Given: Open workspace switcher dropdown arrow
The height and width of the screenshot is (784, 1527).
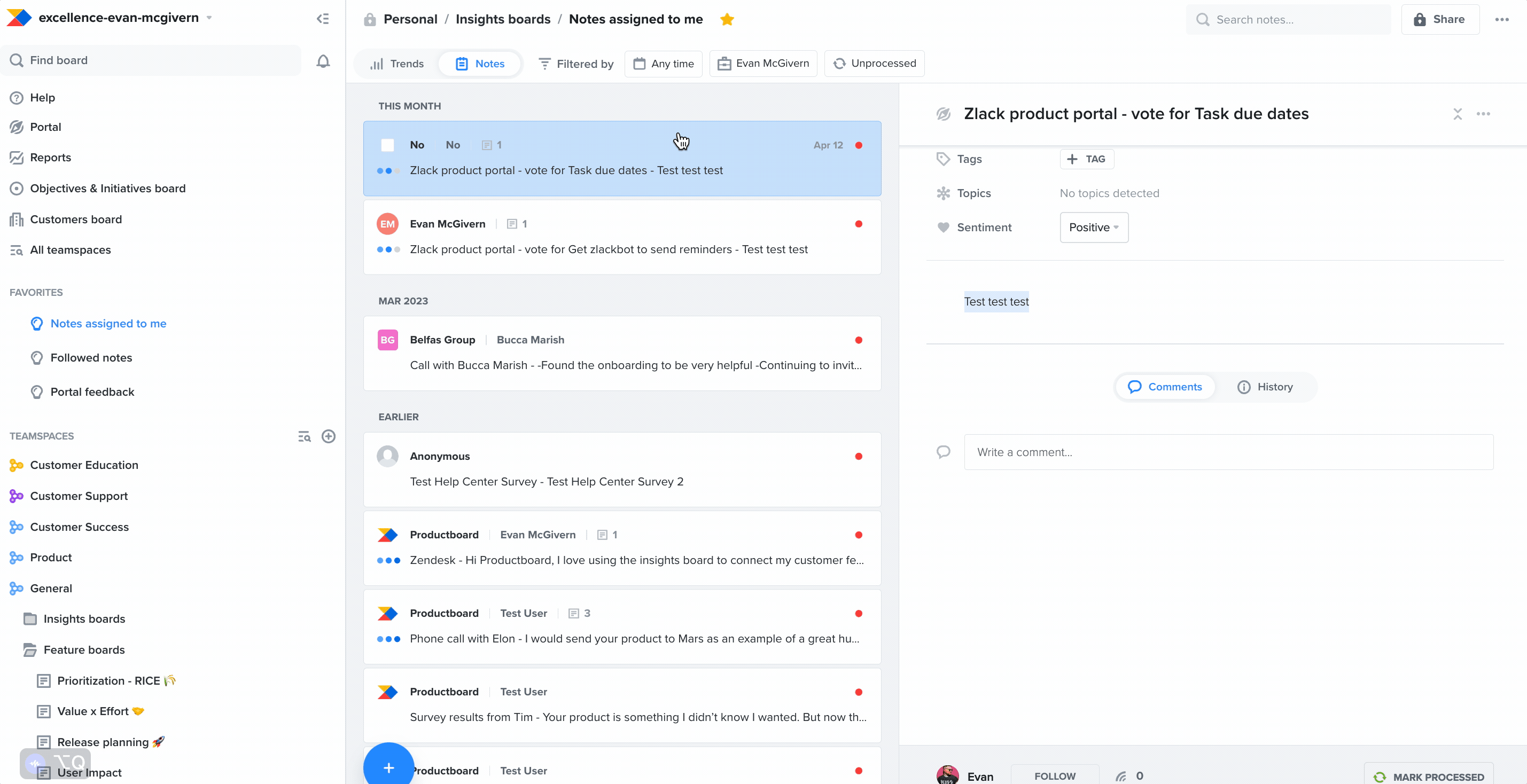Looking at the screenshot, I should point(209,18).
